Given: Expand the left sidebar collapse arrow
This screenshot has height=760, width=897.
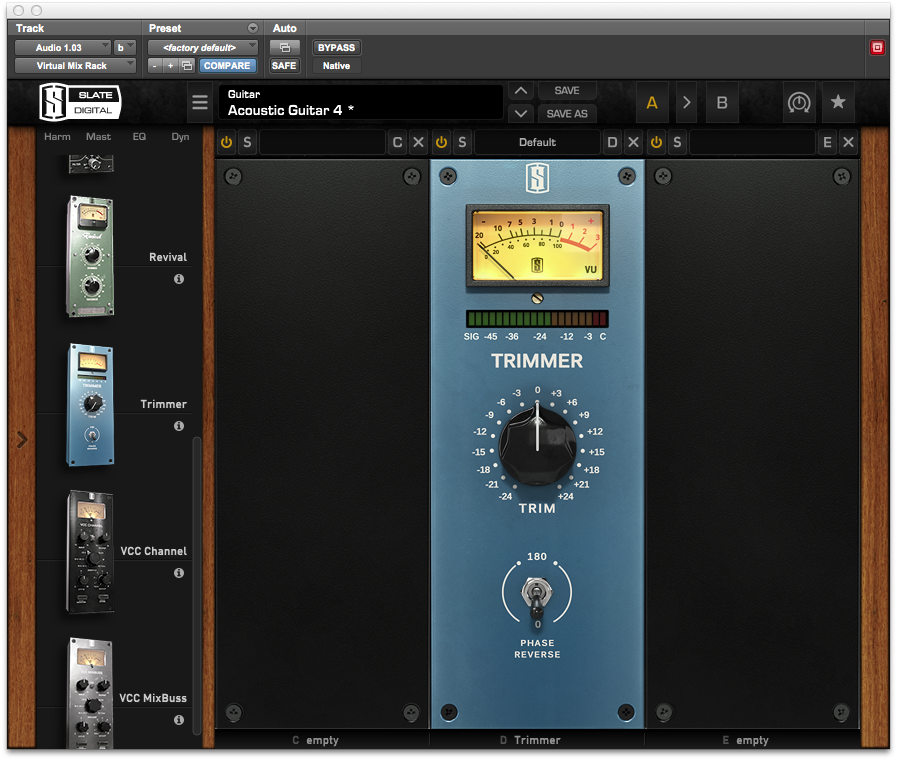Looking at the screenshot, I should coord(22,439).
